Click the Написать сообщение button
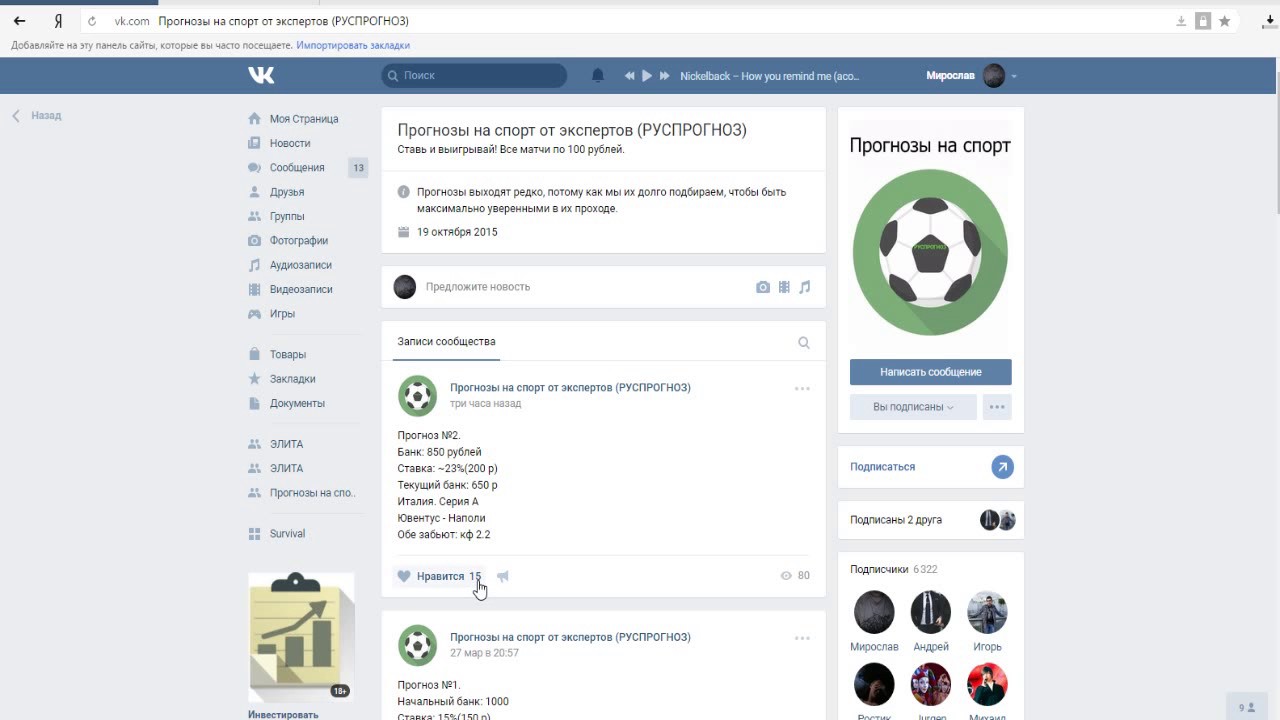 931,372
